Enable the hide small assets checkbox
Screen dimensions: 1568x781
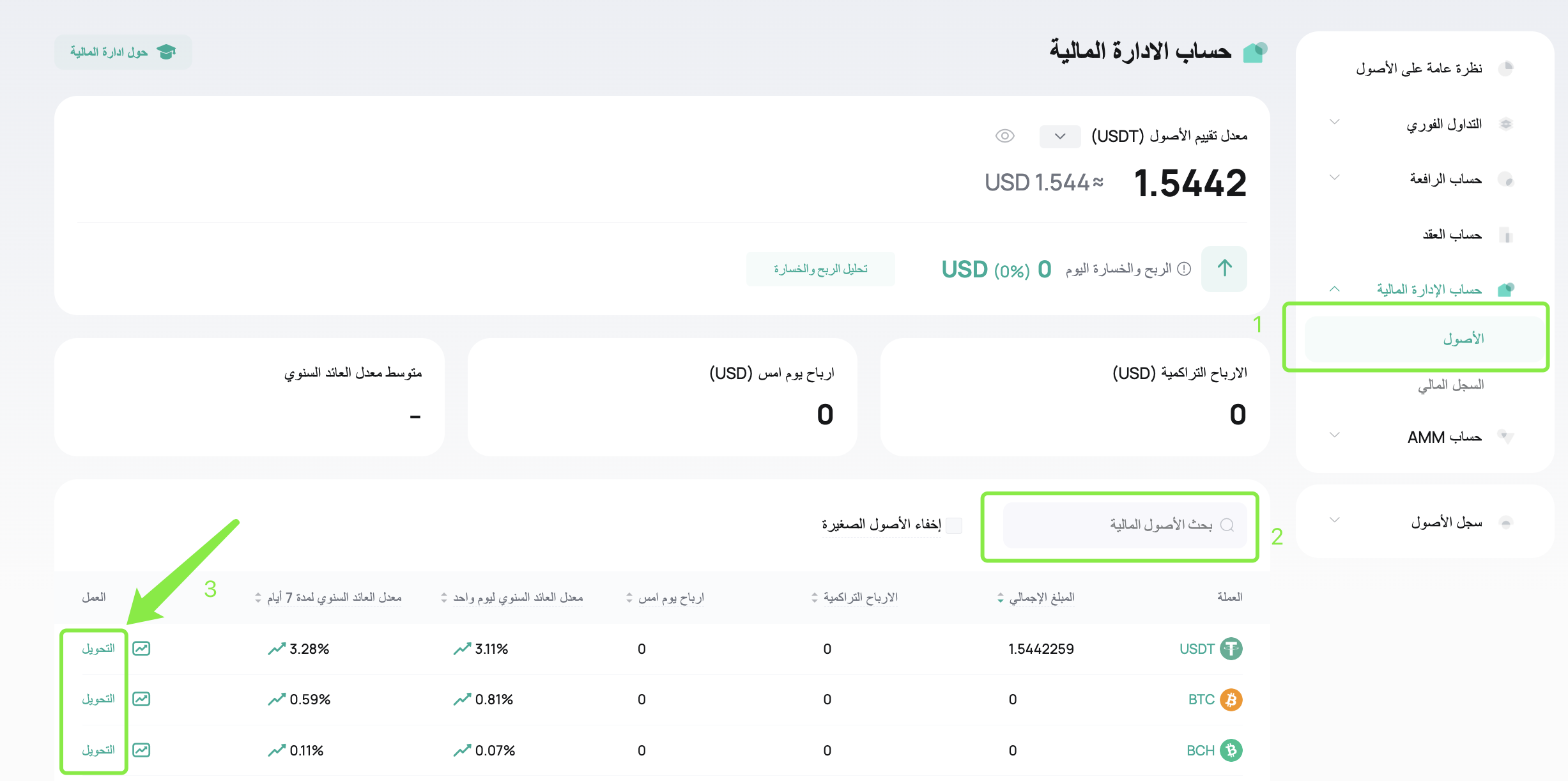[954, 525]
